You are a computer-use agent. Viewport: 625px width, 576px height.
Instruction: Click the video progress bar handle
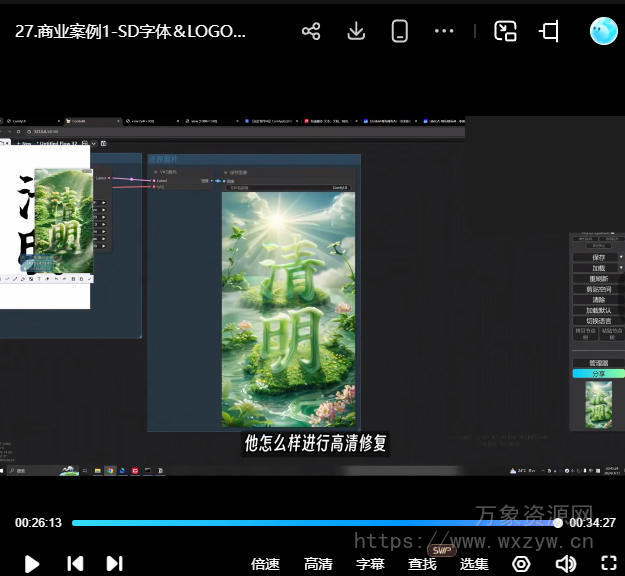point(558,522)
